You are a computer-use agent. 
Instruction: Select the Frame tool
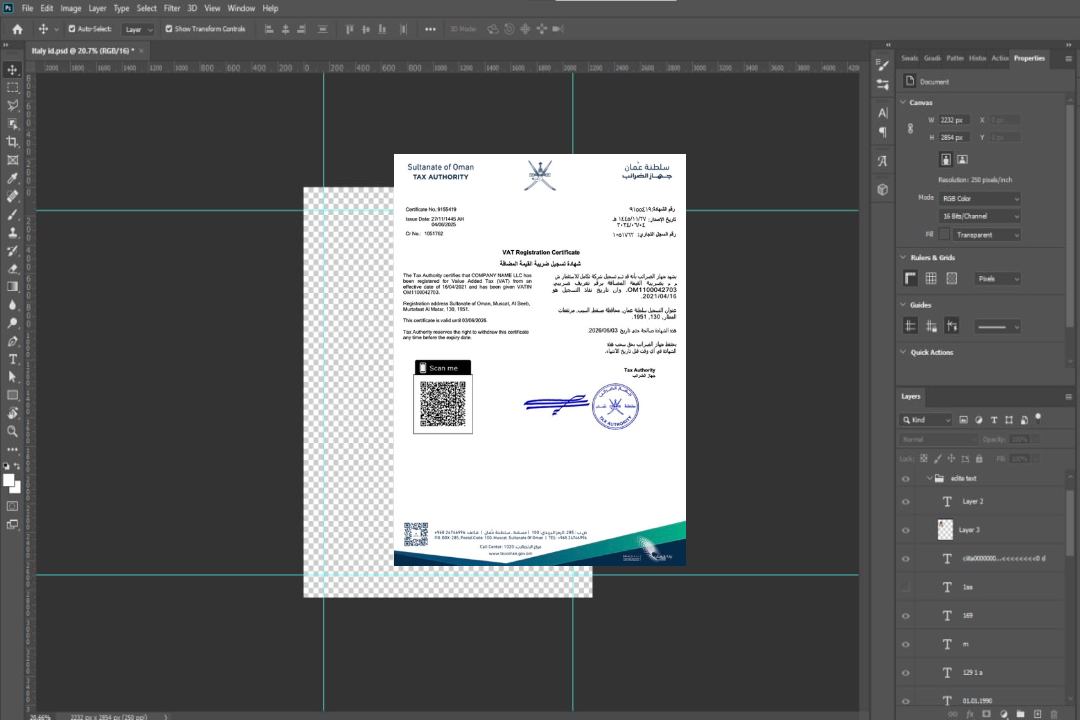click(12, 160)
